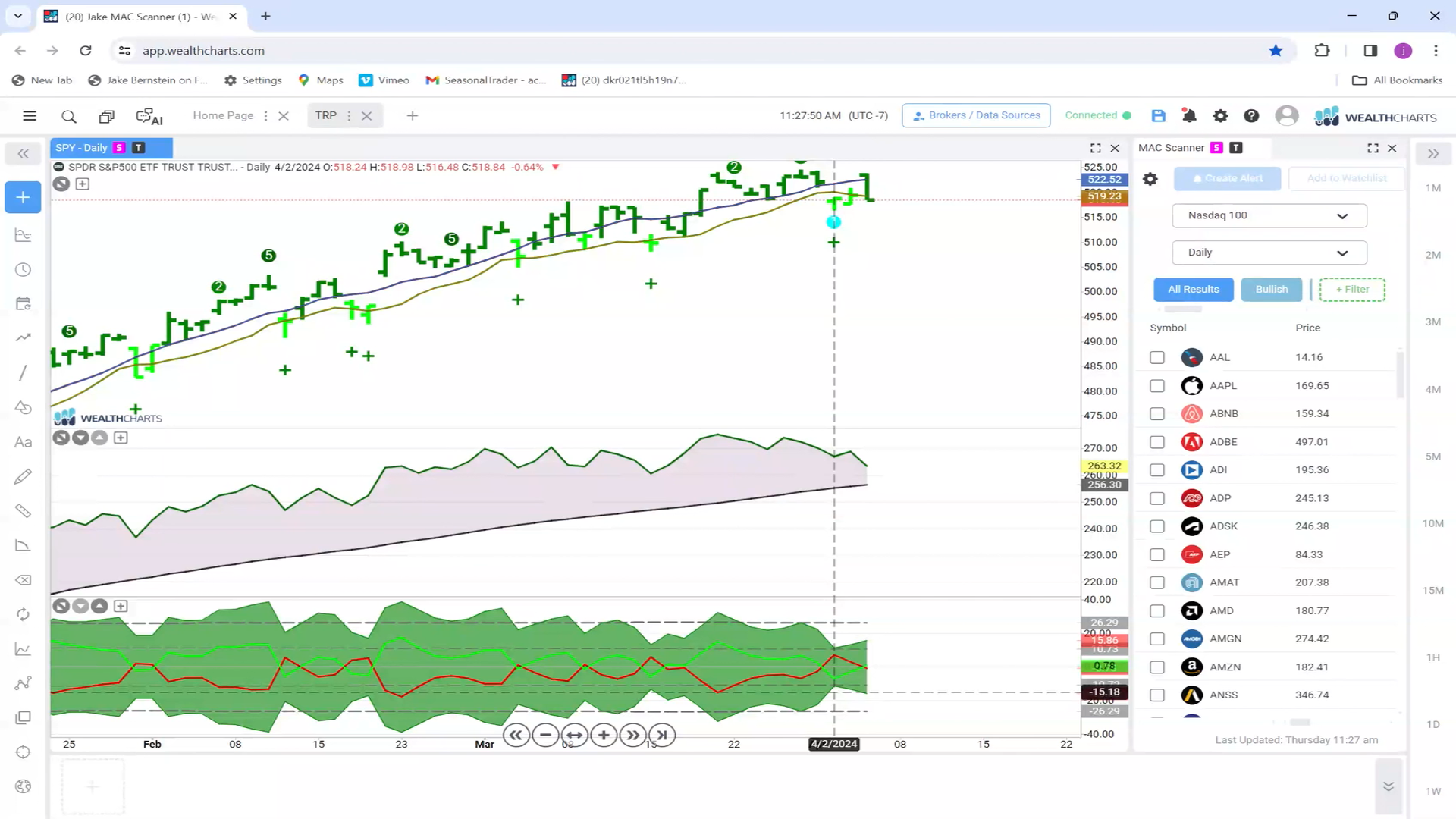Open the user profile avatar
Screen dimensions: 1456x819
tap(1286, 115)
